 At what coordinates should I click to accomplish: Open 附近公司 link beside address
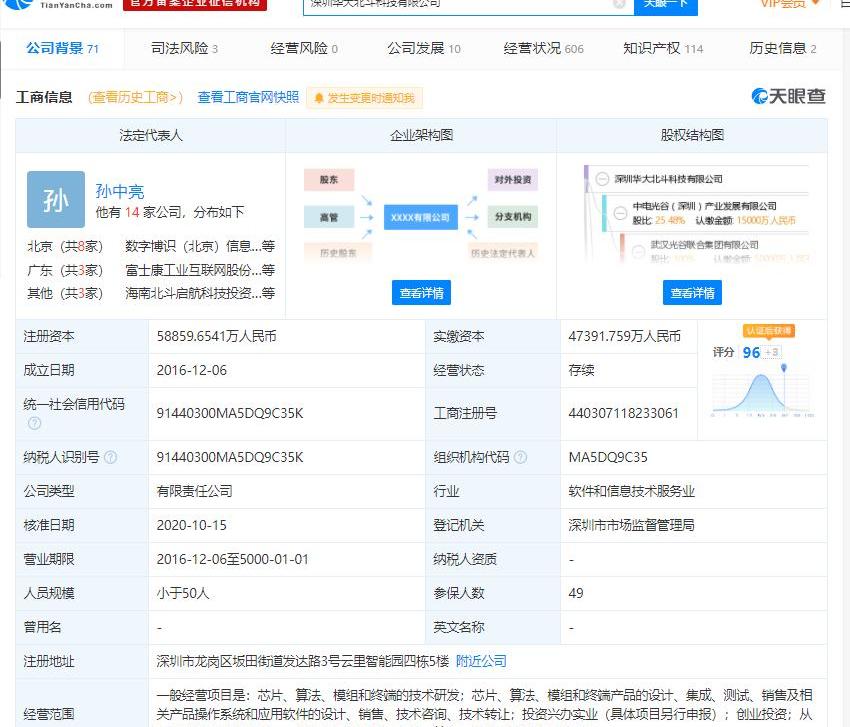pos(481,661)
